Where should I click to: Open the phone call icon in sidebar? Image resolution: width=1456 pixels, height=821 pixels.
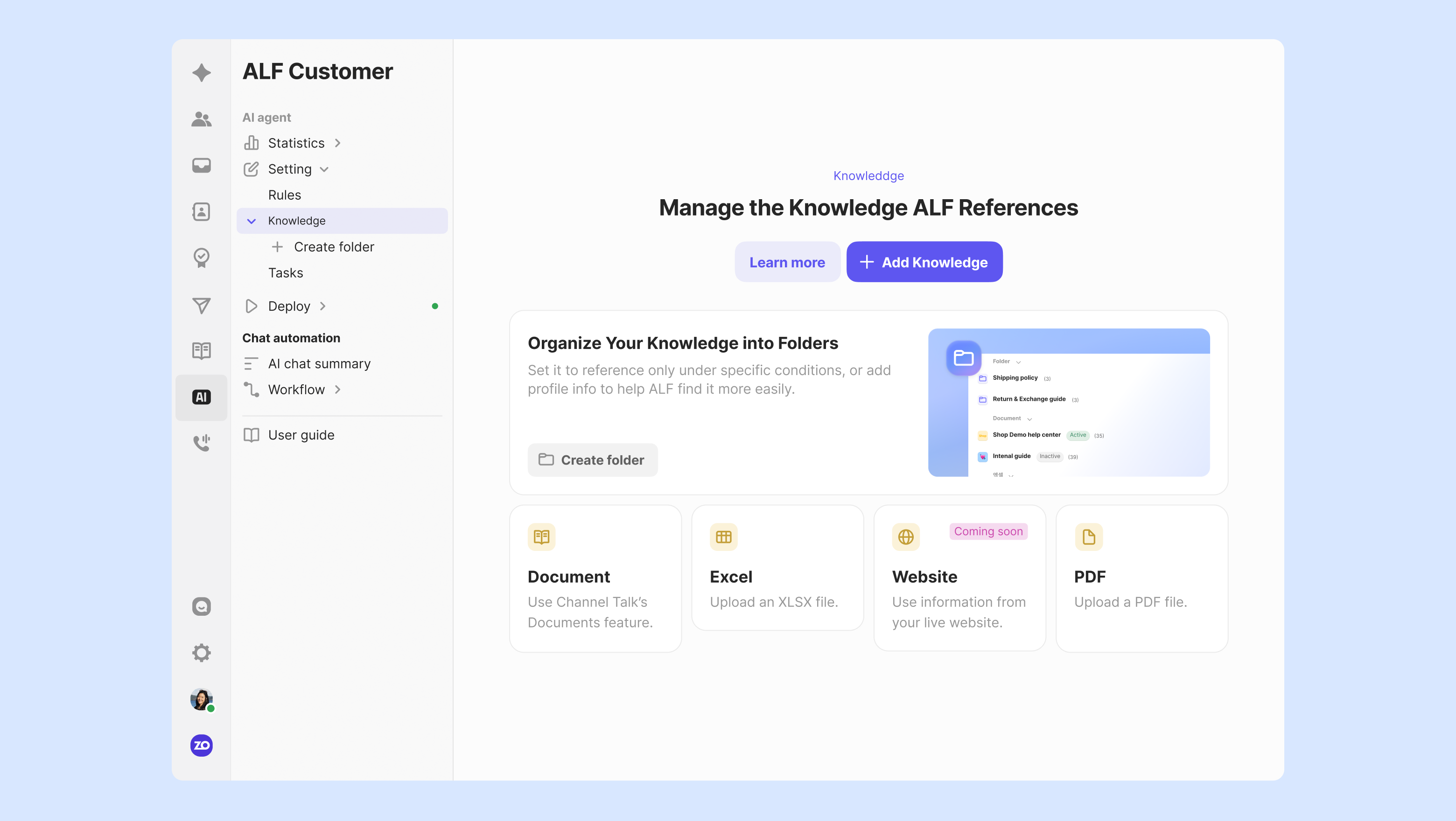[201, 442]
